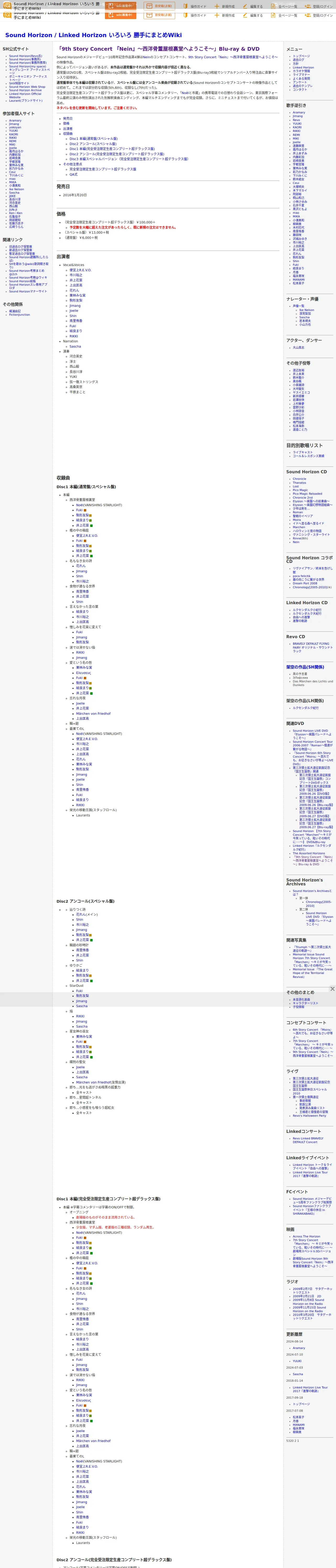The width and height of the screenshot is (336, 1568).
Task: Open Chronicle under Sound Horizon CD
Action: [x=299, y=479]
